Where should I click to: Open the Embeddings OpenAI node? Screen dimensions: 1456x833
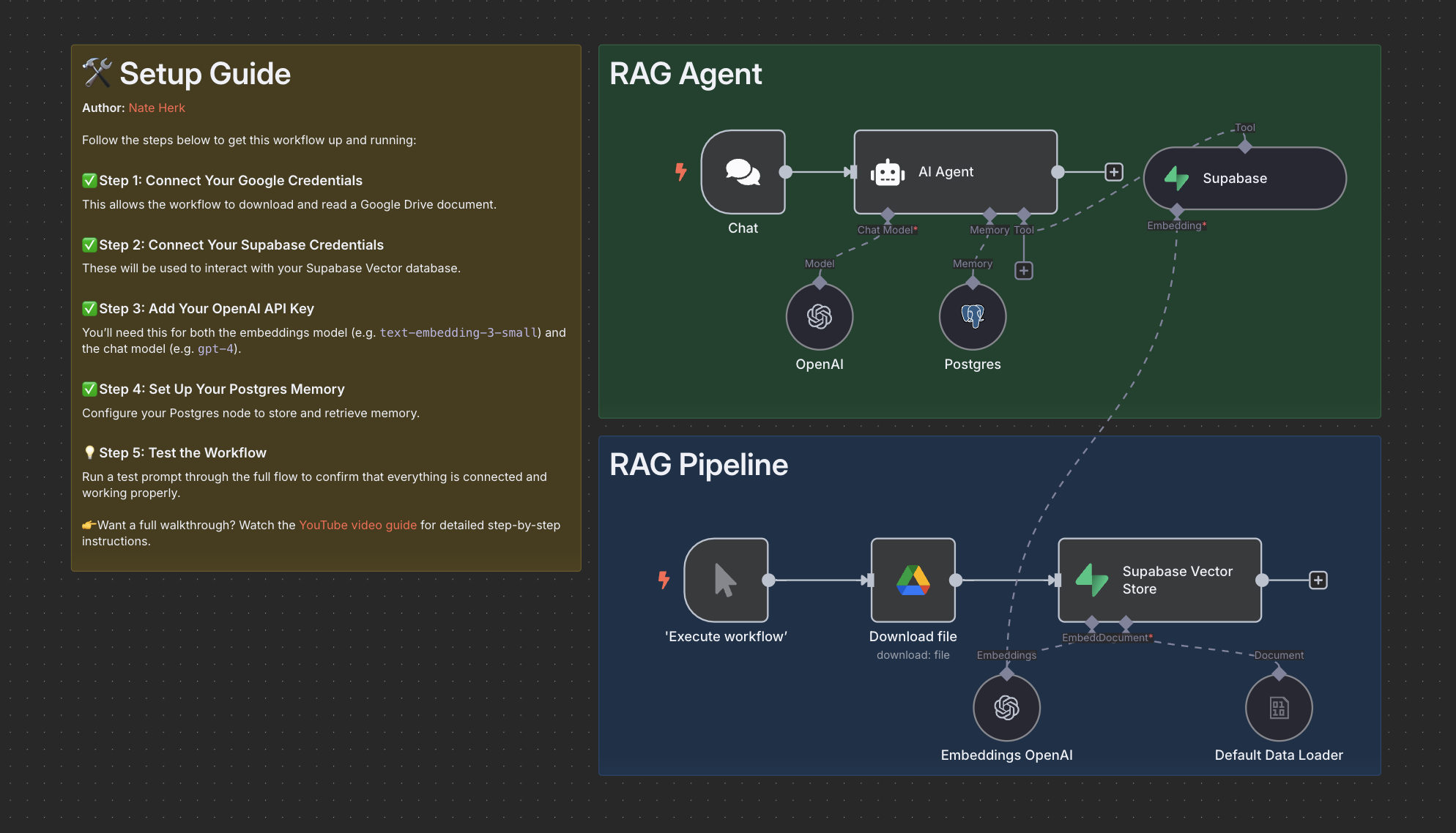[x=1006, y=707]
